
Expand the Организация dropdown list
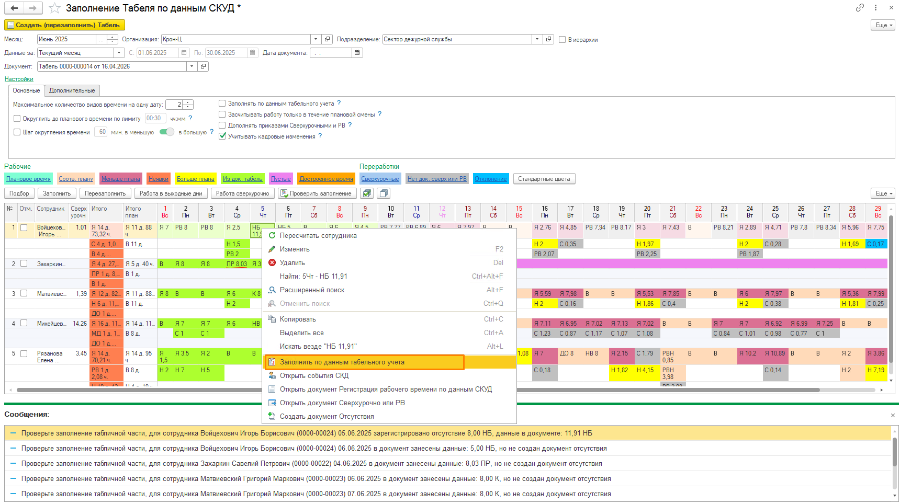pyautogui.click(x=315, y=39)
